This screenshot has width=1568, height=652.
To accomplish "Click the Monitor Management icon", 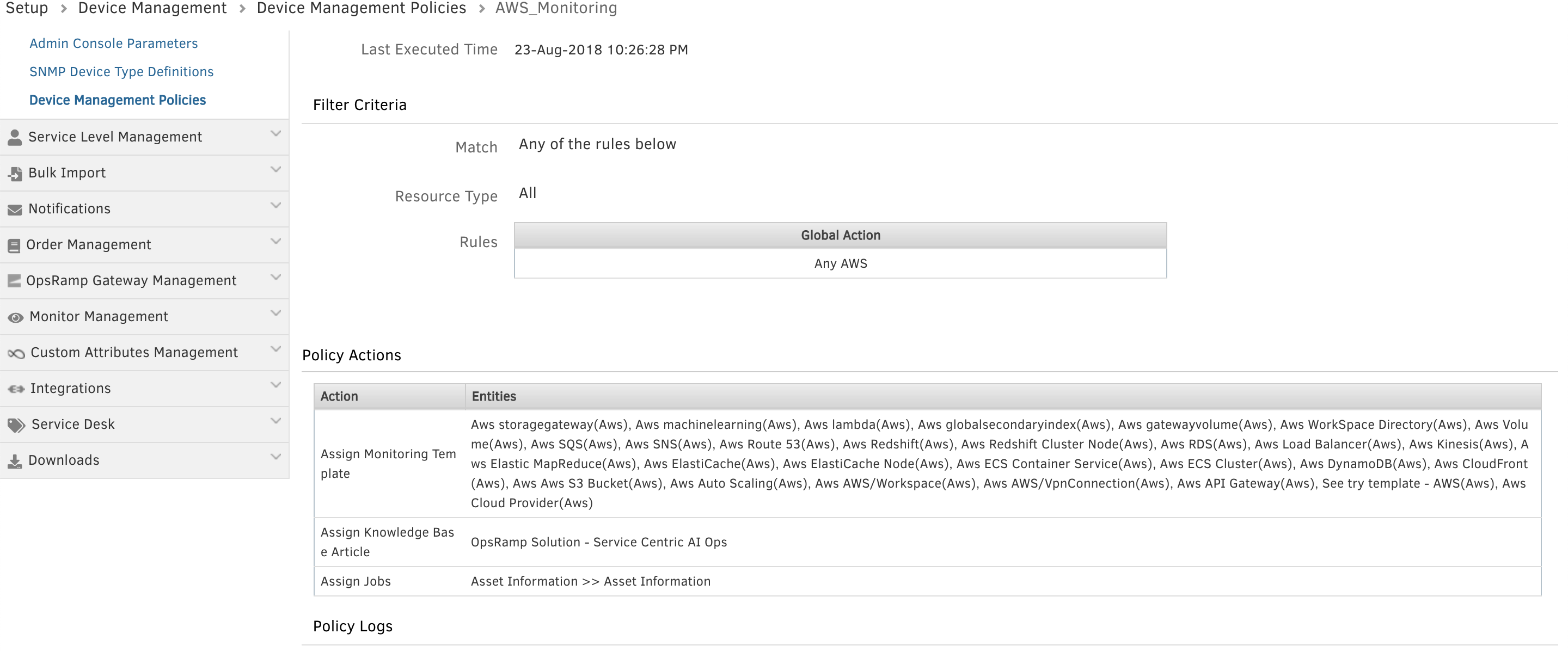I will 17,315.
